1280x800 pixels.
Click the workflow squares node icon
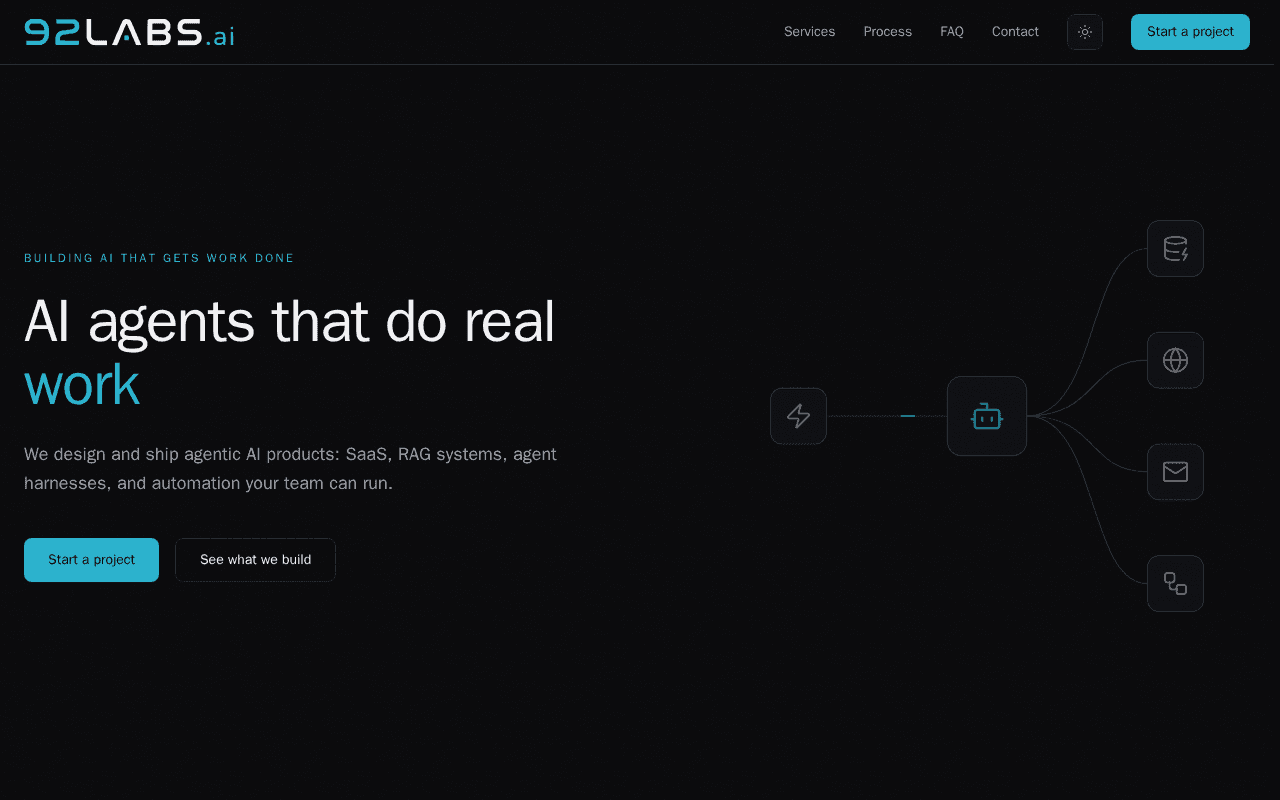(1175, 584)
